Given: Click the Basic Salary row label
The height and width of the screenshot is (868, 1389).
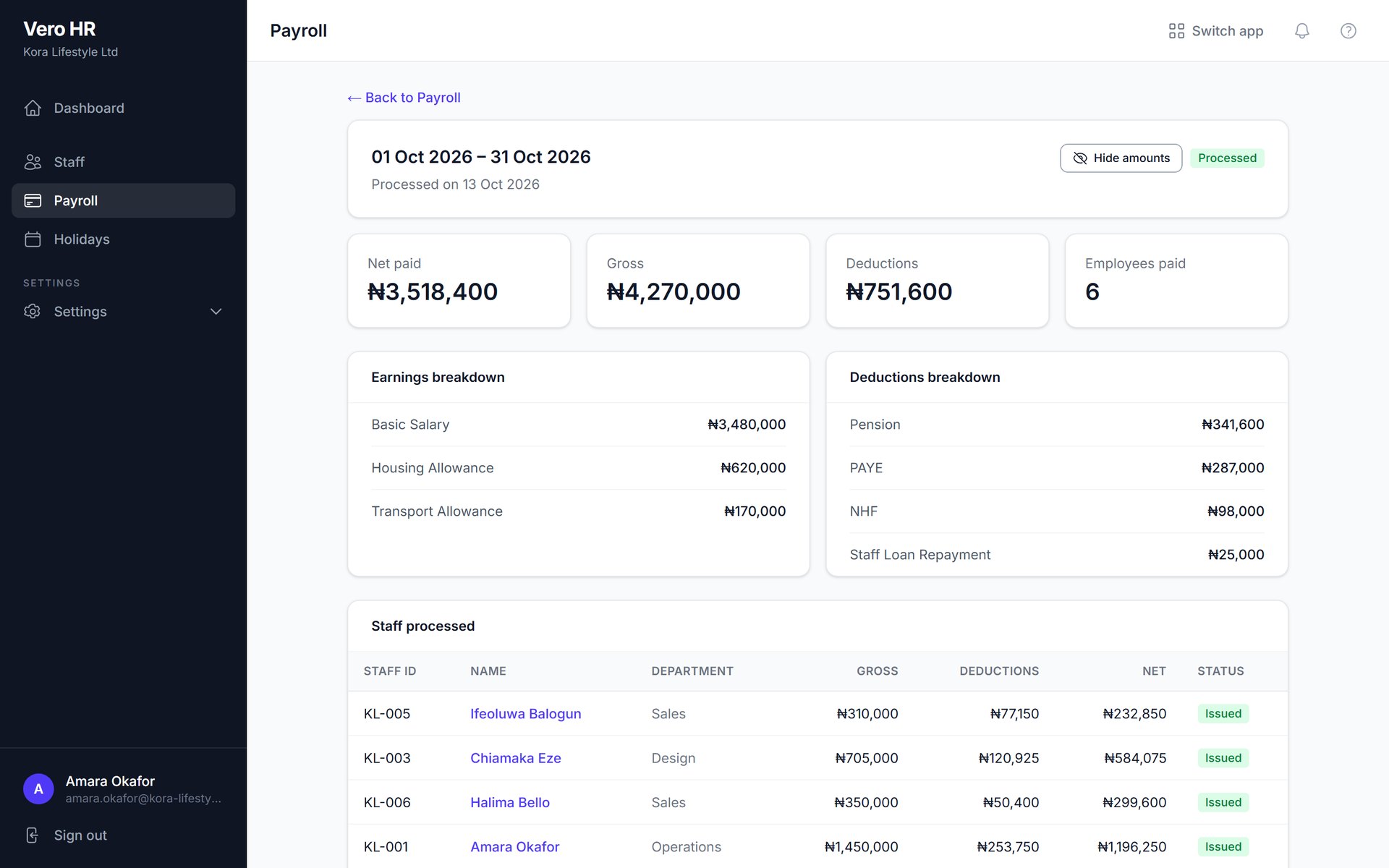Looking at the screenshot, I should (x=410, y=425).
